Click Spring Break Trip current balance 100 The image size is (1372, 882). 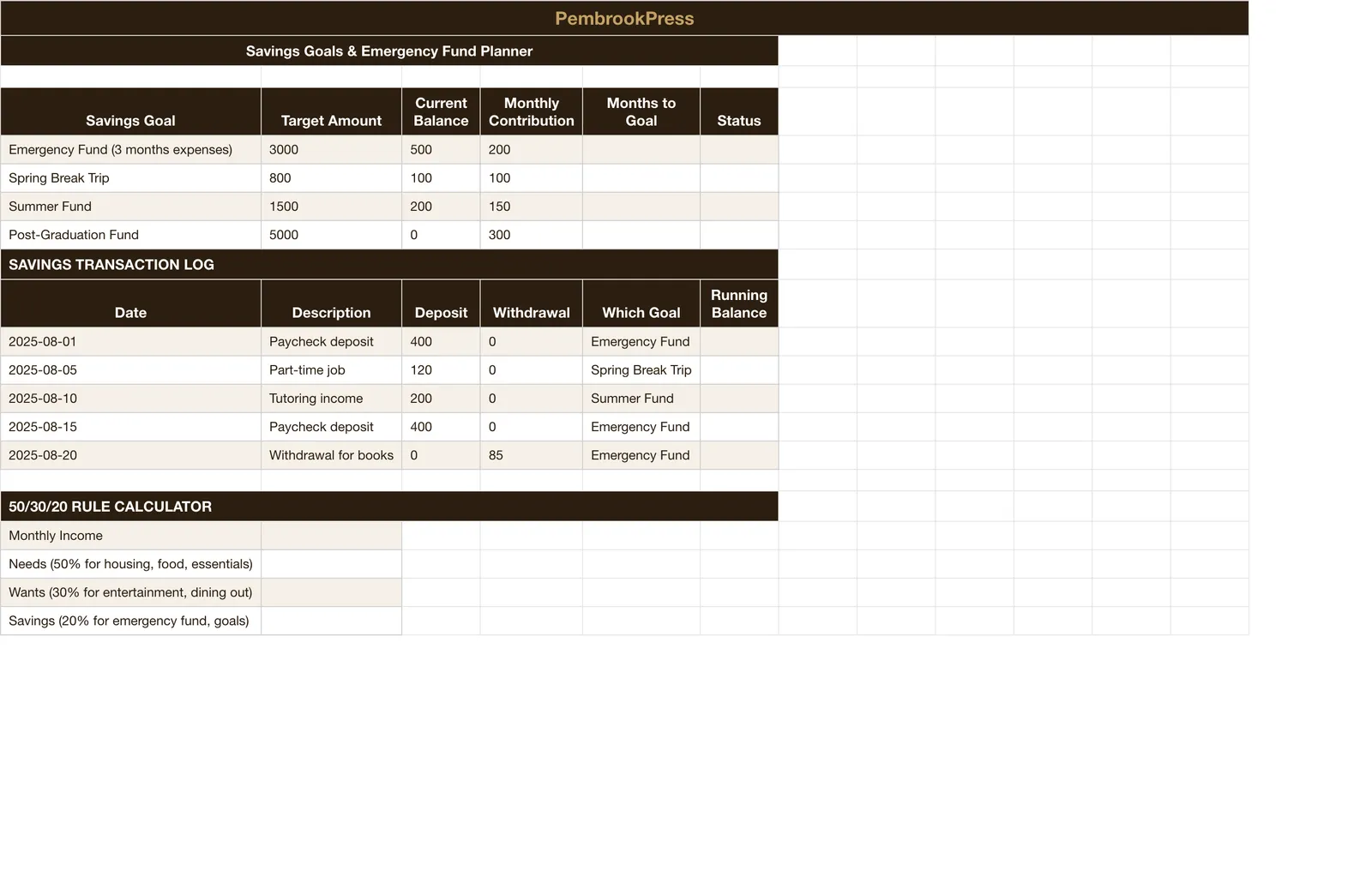[441, 177]
